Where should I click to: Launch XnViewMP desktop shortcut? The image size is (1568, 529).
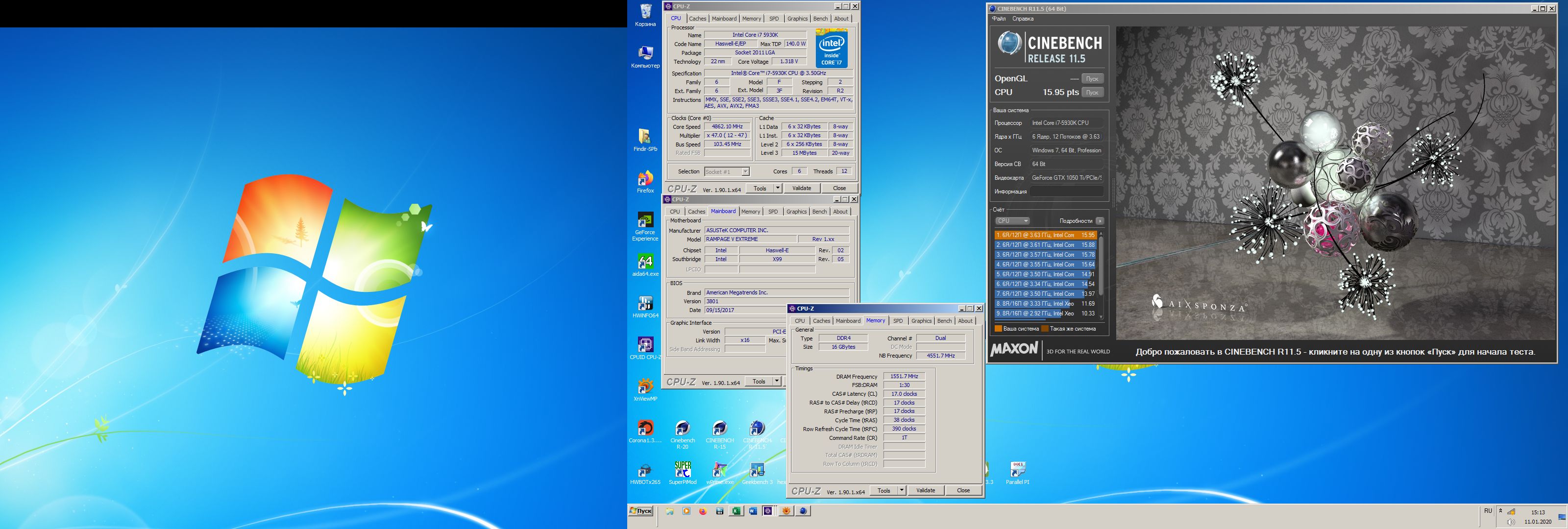coord(645,389)
